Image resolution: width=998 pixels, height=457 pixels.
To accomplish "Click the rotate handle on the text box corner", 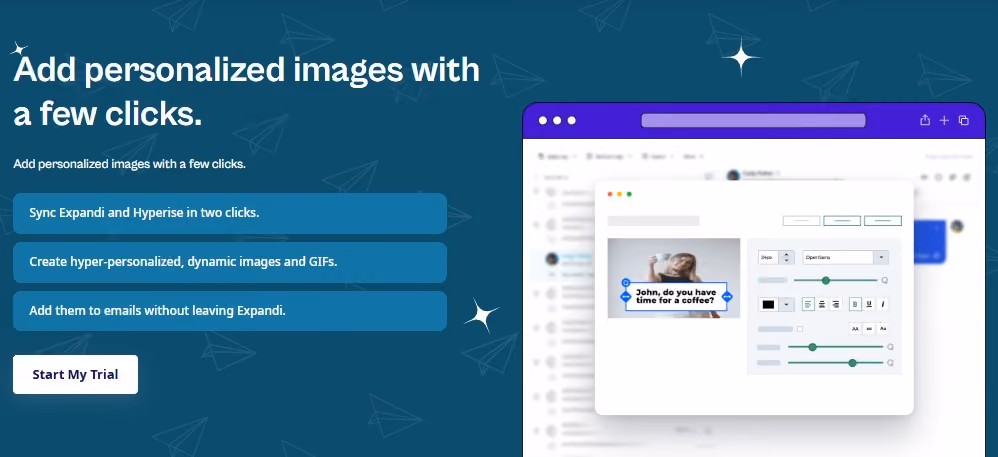I will tap(626, 282).
